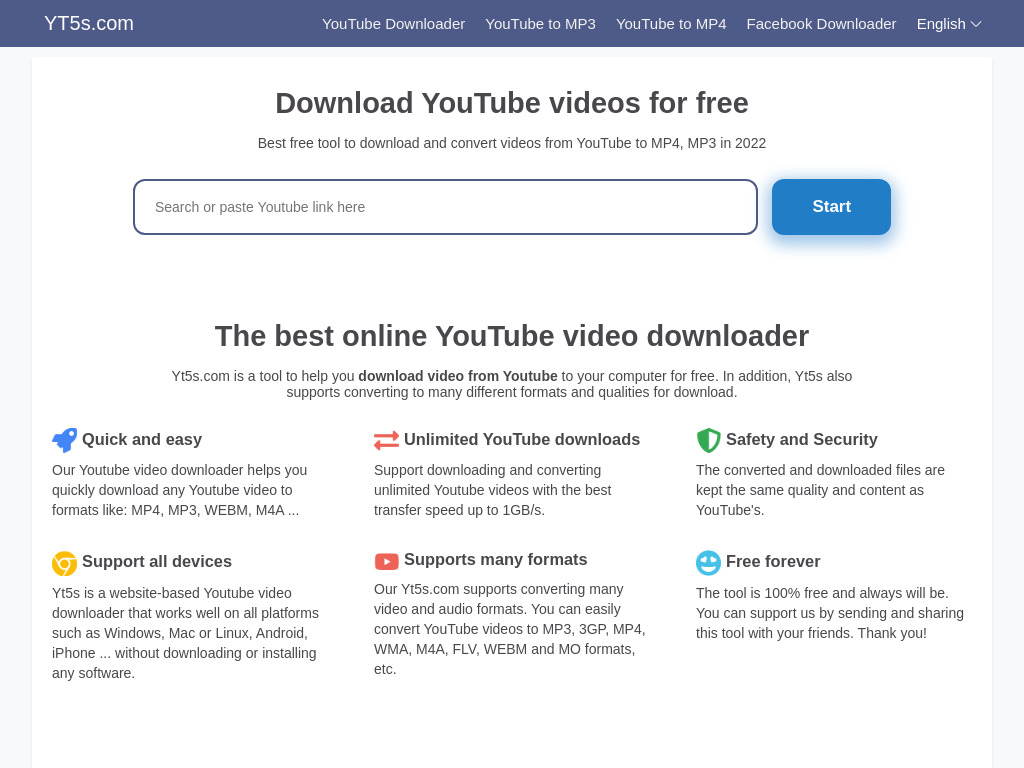Click the tool is 100% free paragraph

pyautogui.click(x=829, y=613)
